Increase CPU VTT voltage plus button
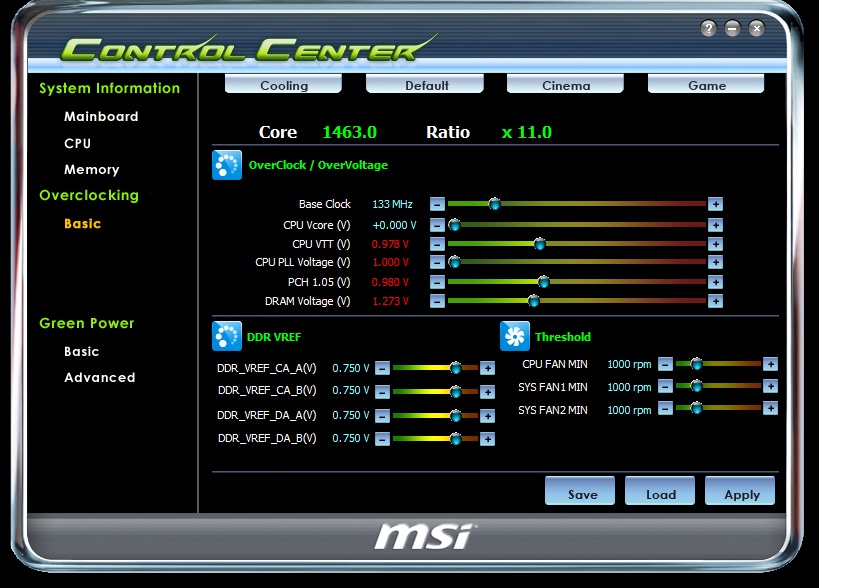The image size is (864, 588). click(x=715, y=244)
